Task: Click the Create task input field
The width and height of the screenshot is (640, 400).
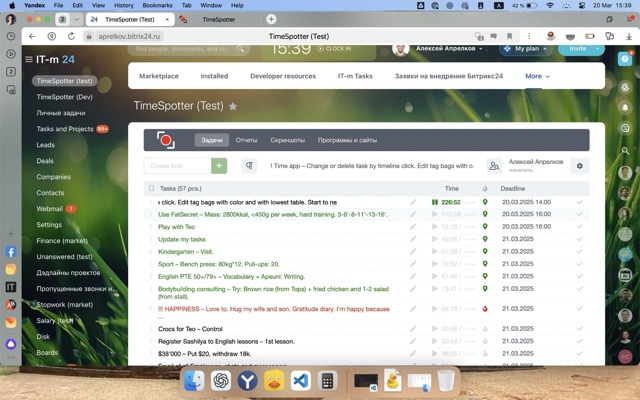Action: point(176,166)
